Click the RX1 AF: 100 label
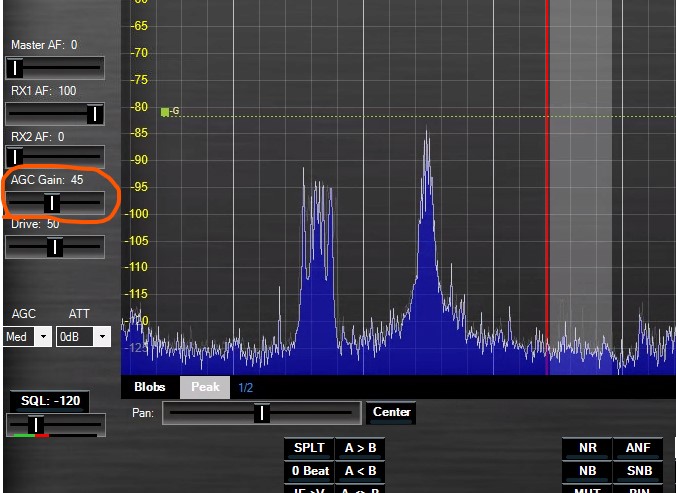The width and height of the screenshot is (676, 493). [x=44, y=91]
